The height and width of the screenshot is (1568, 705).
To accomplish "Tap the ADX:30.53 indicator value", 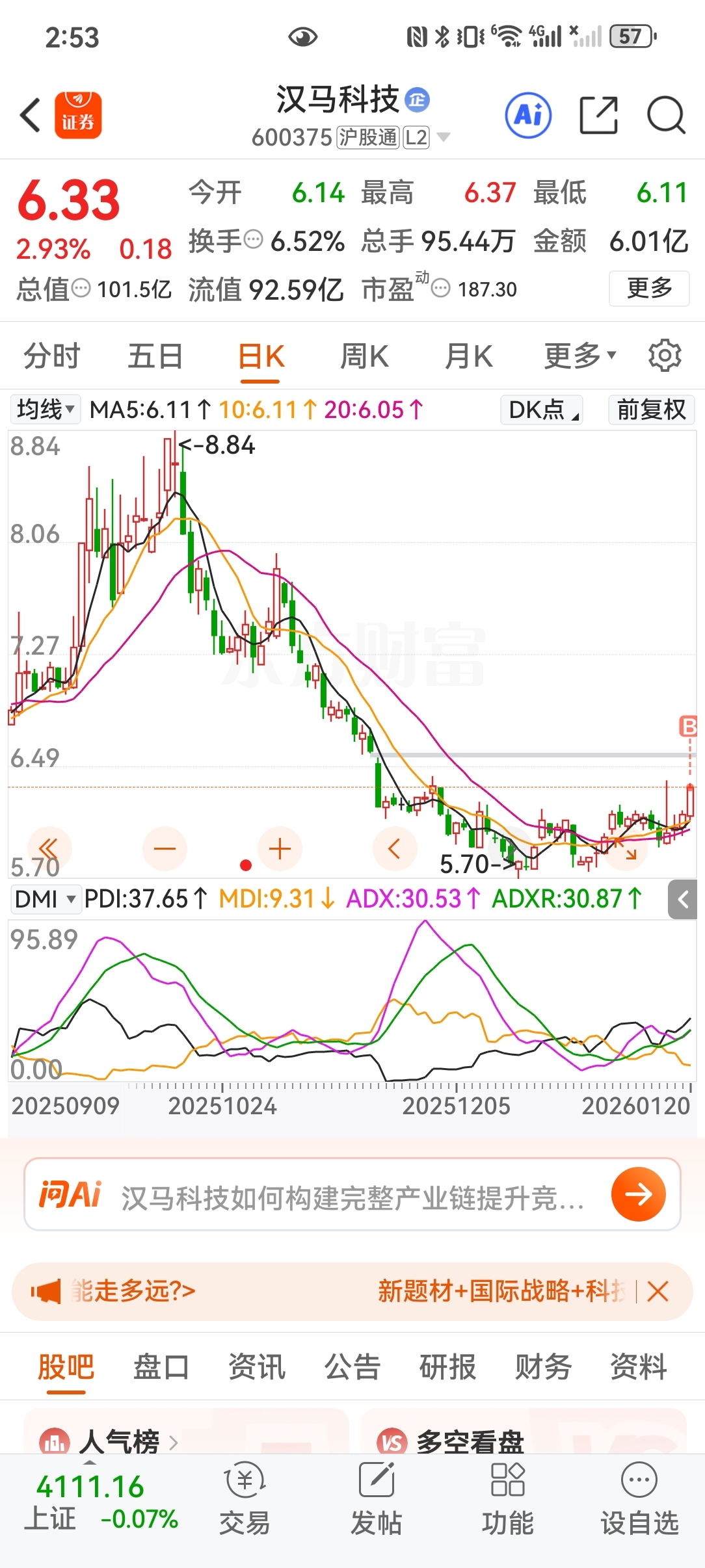I will point(414,899).
